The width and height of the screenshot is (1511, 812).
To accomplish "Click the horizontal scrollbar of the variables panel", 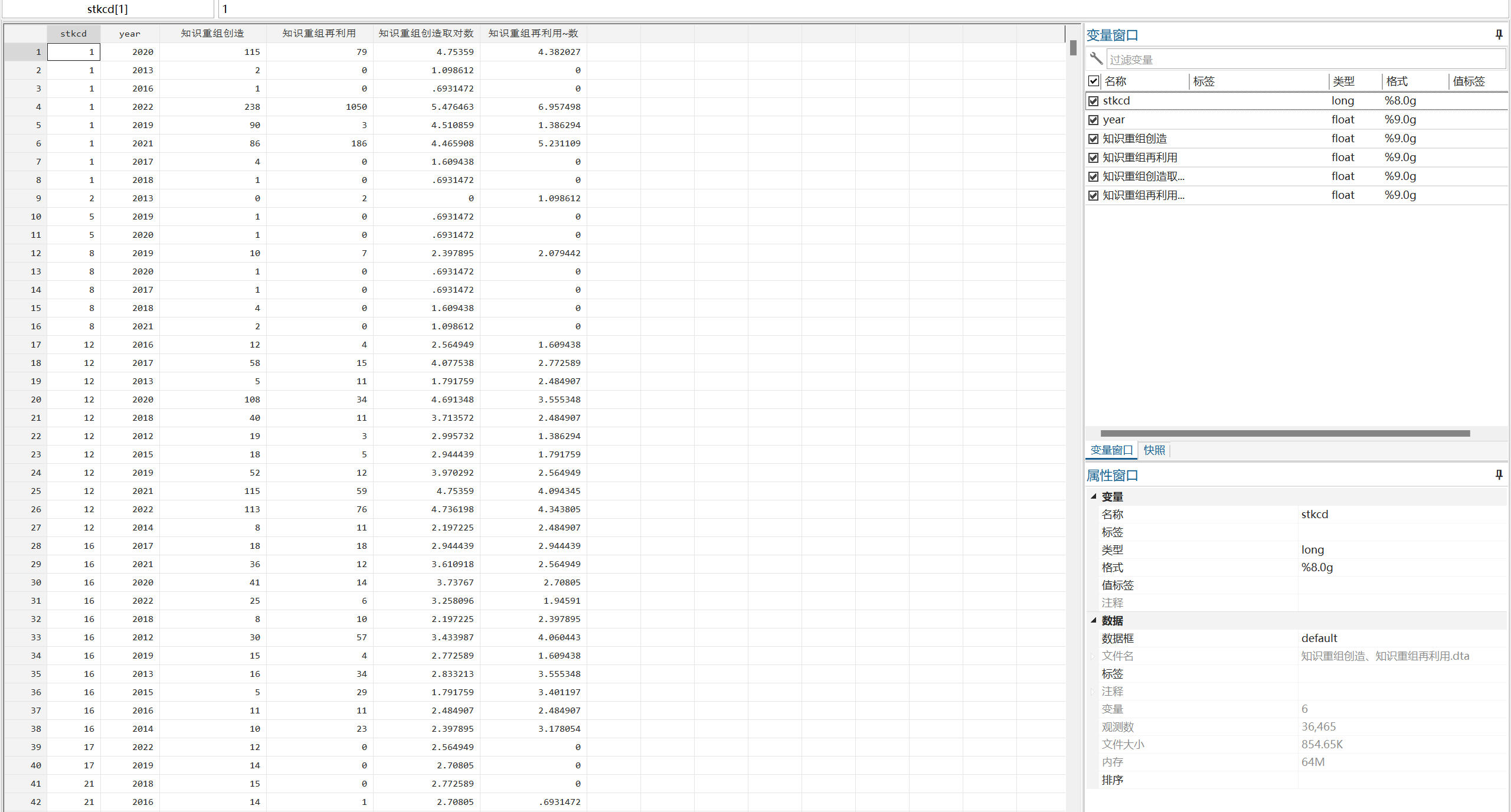I will pos(1284,433).
